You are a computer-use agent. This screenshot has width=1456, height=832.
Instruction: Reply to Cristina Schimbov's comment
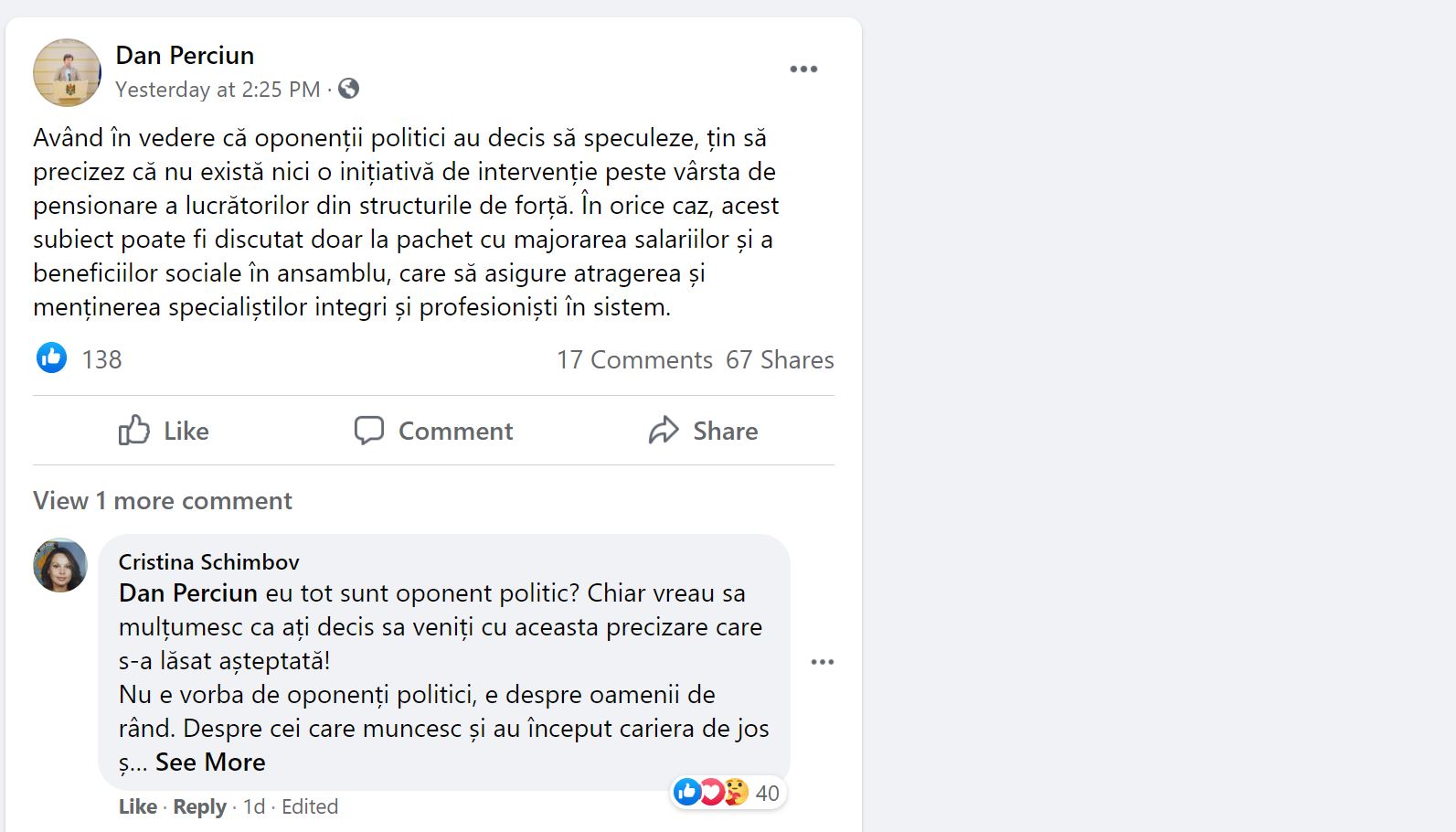[x=199, y=806]
